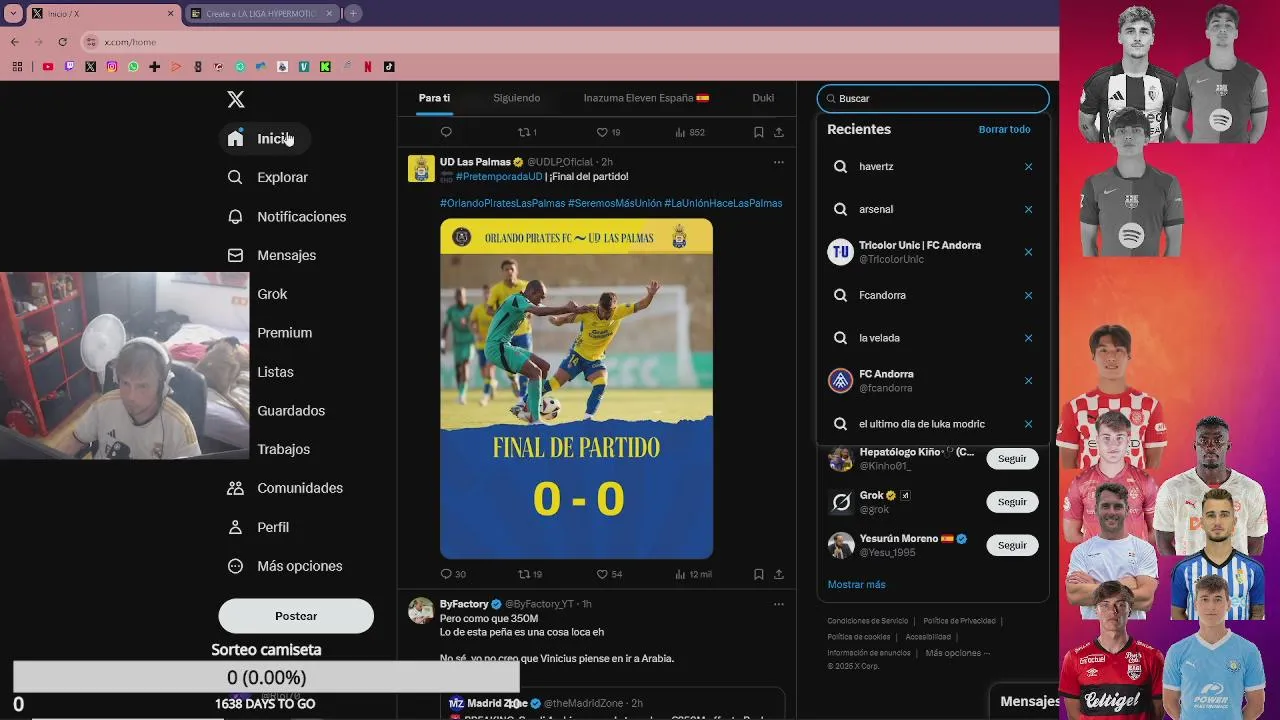This screenshot has height=720, width=1280.
Task: Open the 'Duki' timeline tab
Action: tap(763, 98)
